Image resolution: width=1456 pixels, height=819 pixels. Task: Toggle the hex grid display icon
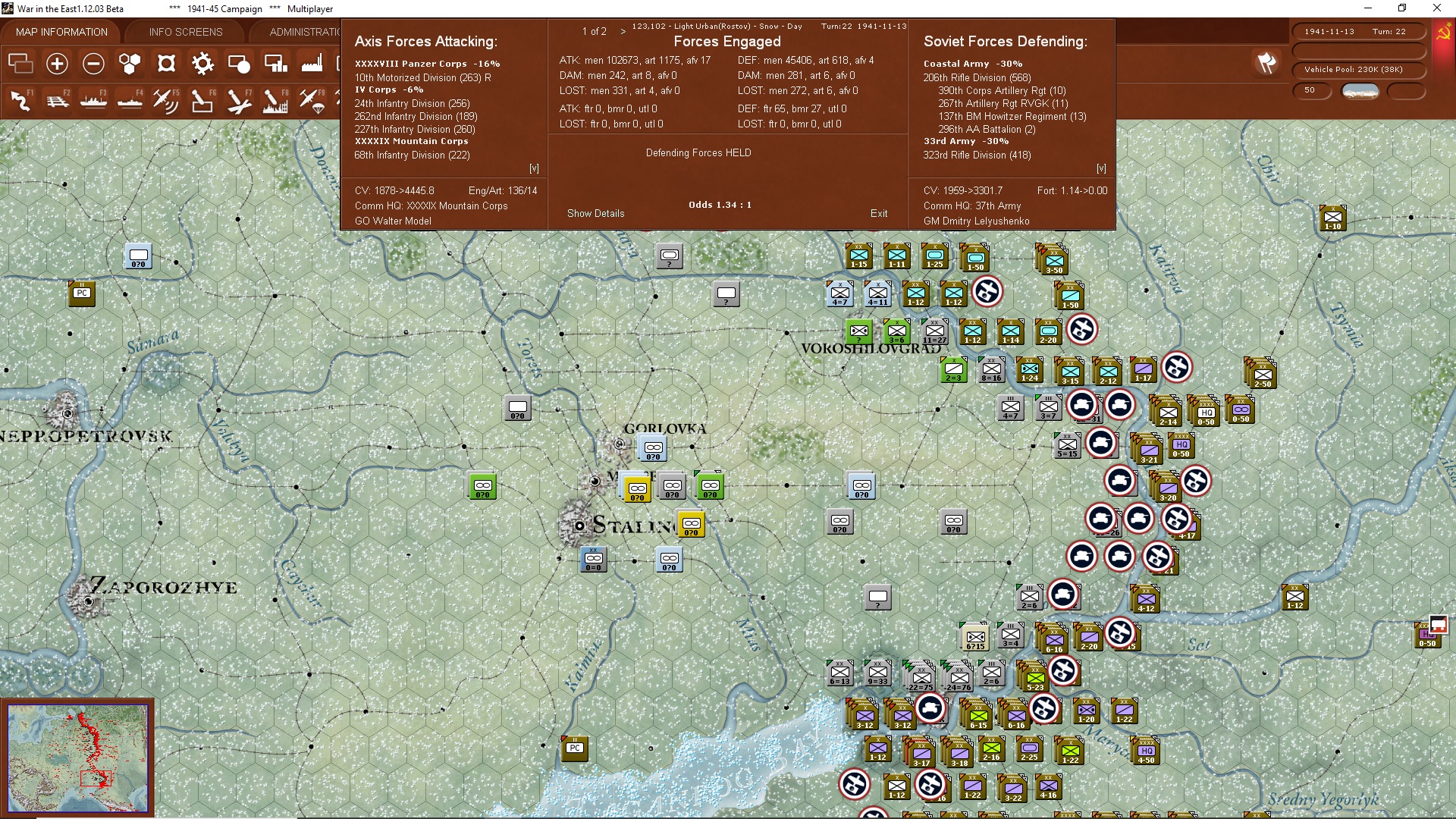pyautogui.click(x=130, y=64)
